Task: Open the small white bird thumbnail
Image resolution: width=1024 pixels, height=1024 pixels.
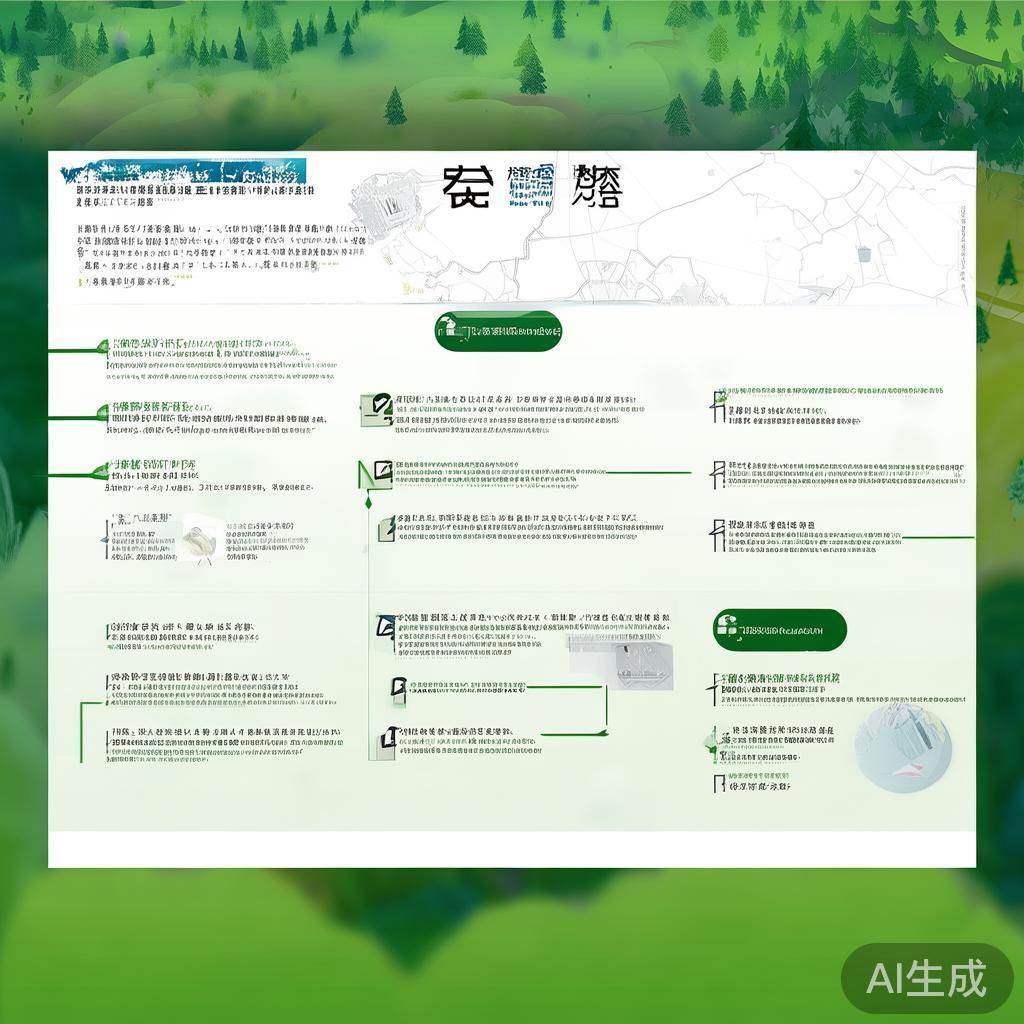Action: click(200, 538)
